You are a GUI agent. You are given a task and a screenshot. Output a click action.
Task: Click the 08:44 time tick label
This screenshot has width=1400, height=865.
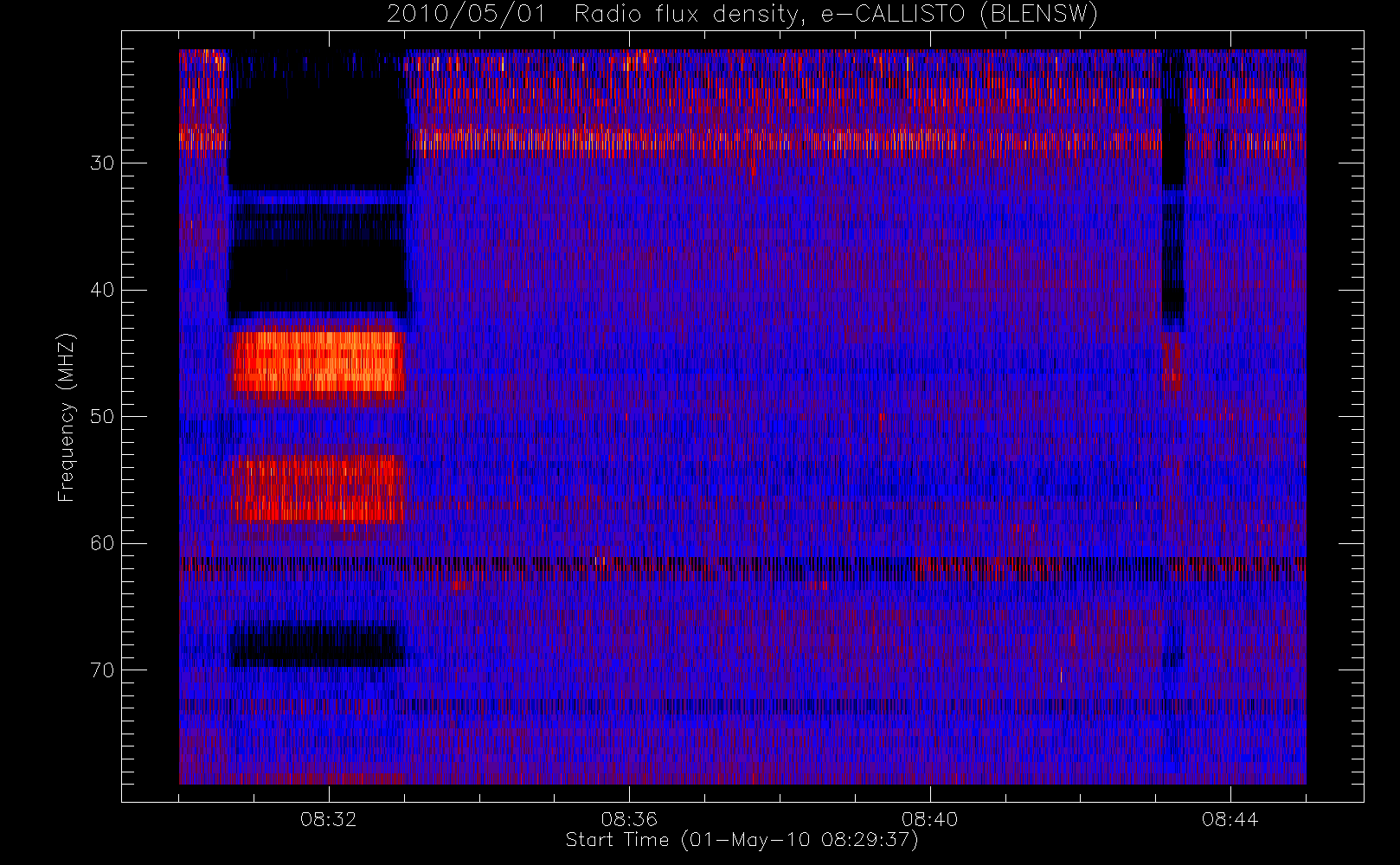coord(1230,819)
